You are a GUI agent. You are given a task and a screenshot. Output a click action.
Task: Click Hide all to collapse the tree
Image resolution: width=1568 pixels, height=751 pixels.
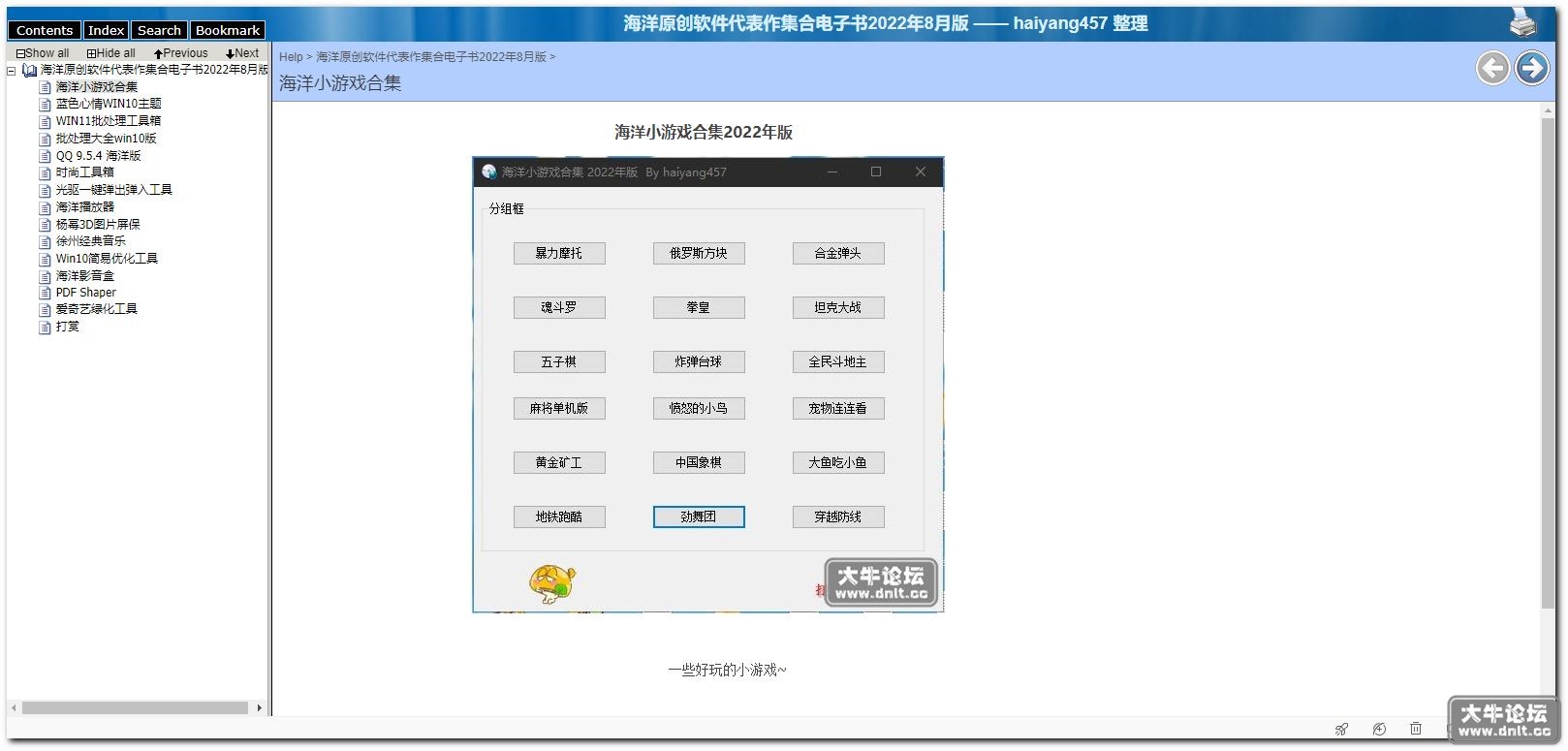point(111,53)
